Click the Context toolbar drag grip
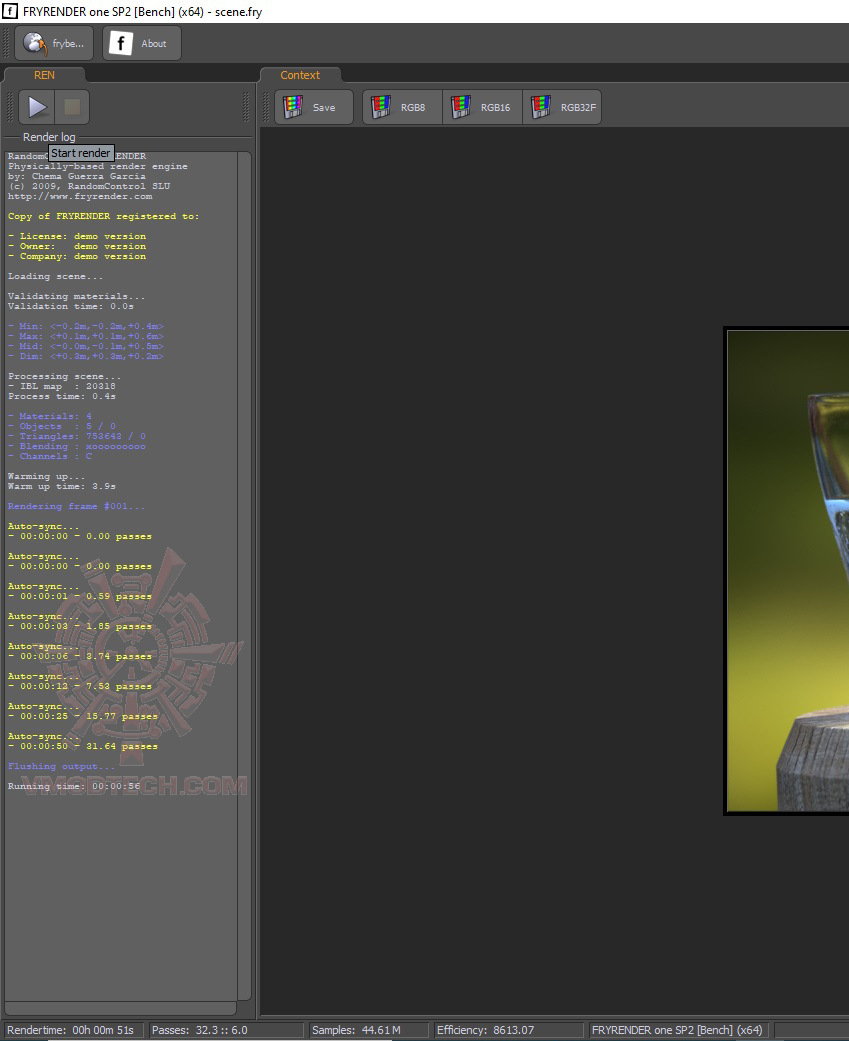Screen dimensions: 849x1041 tap(267, 107)
